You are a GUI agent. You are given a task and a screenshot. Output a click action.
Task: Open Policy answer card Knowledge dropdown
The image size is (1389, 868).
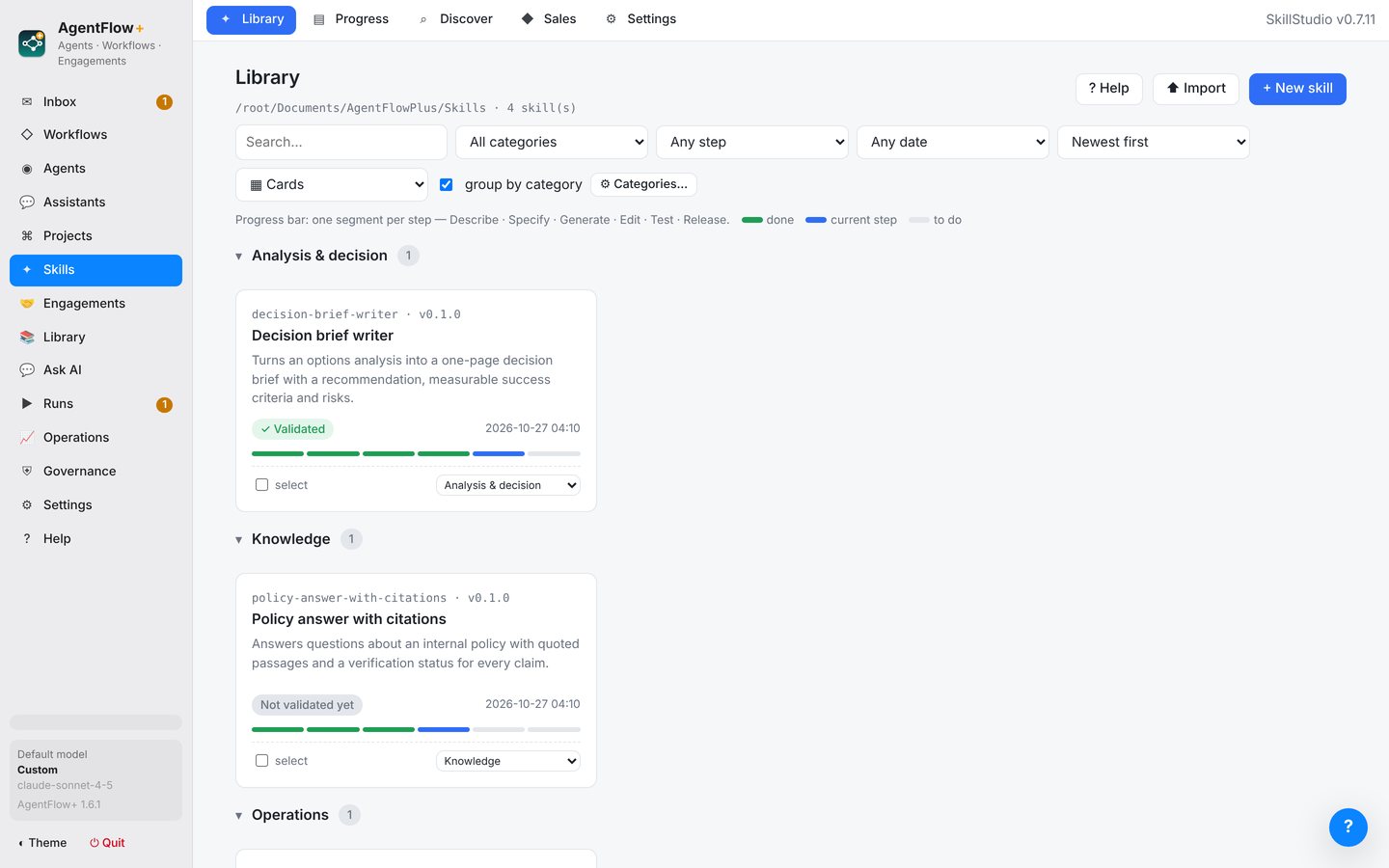(508, 761)
